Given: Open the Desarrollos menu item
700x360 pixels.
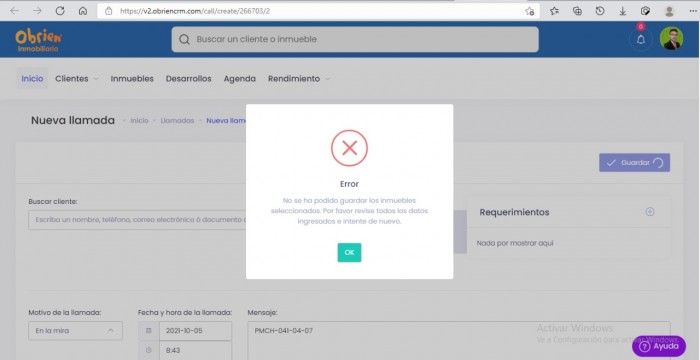Looking at the screenshot, I should (188, 79).
